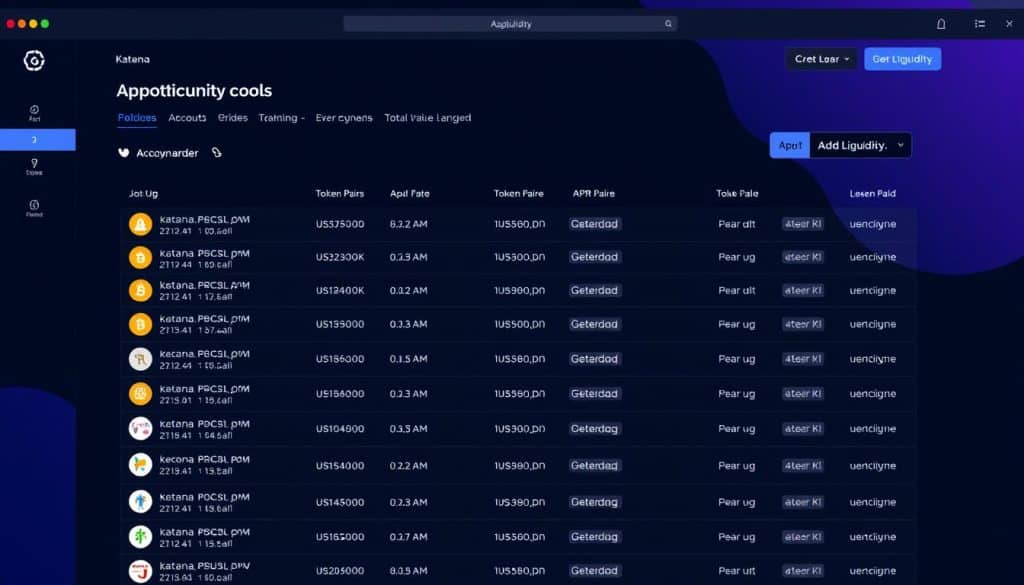Image resolution: width=1024 pixels, height=585 pixels.
Task: Click the magnifier icon in the search bar
Action: pyautogui.click(x=668, y=24)
